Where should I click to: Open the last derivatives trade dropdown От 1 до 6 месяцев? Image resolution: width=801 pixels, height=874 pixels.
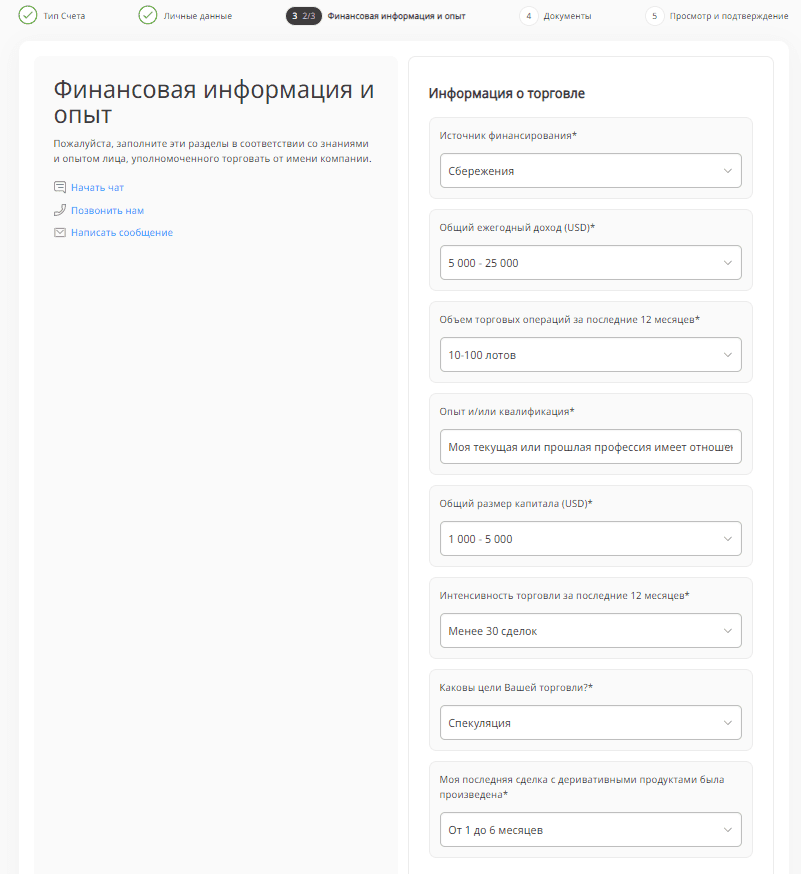coord(590,829)
